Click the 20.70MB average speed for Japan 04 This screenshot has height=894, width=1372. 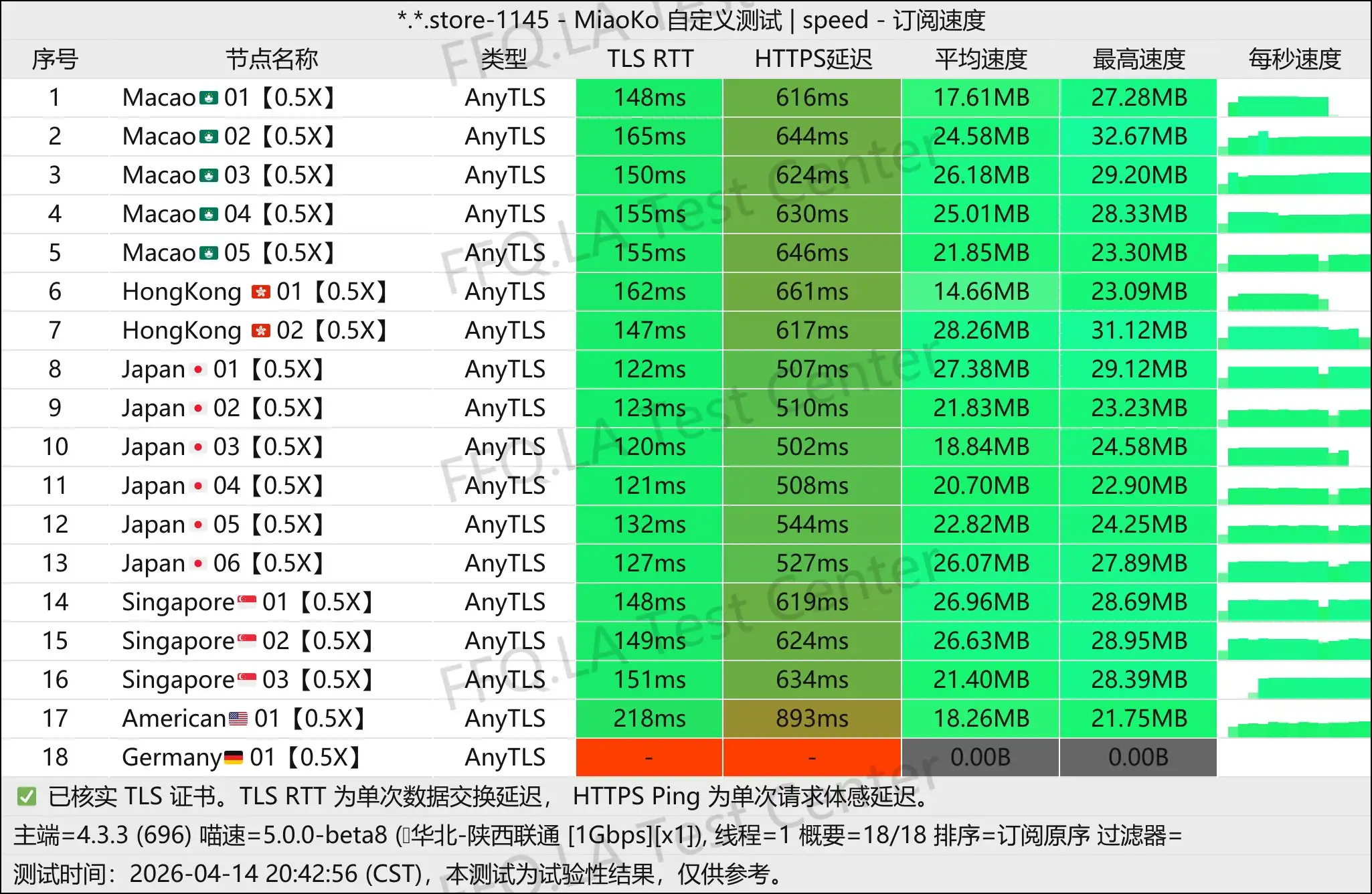pyautogui.click(x=980, y=486)
